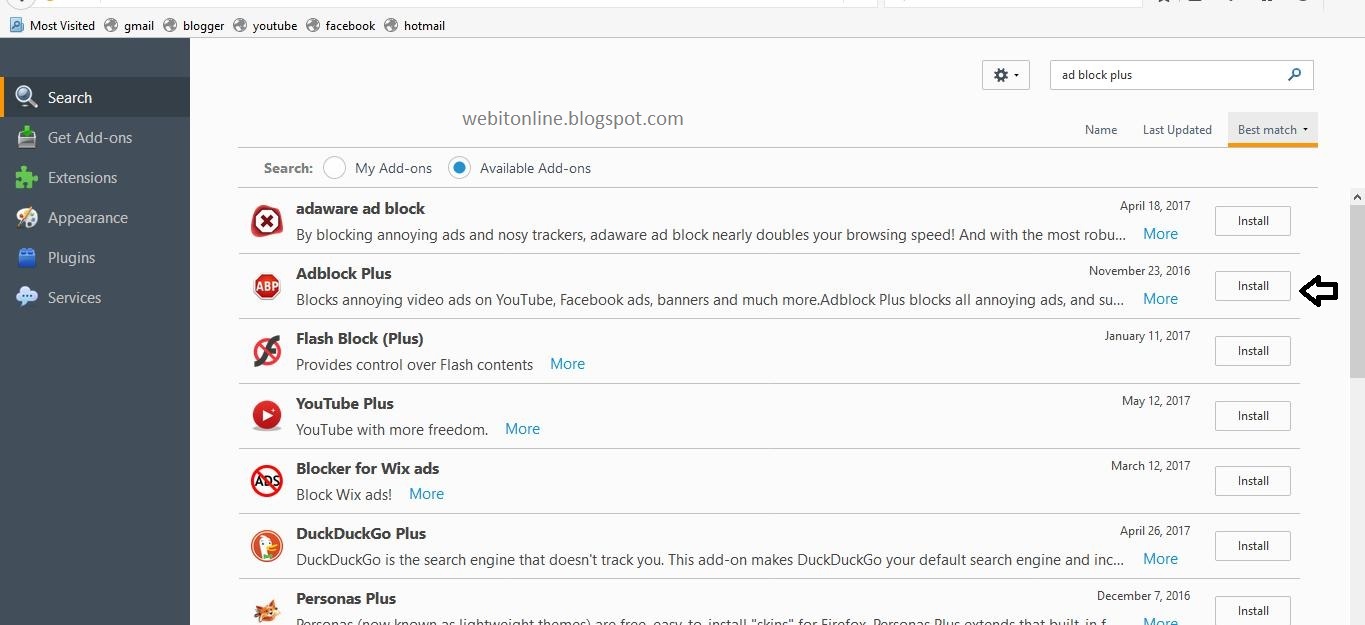Click the DuckDuckGo Plus title
The width and height of the screenshot is (1365, 625).
361,533
